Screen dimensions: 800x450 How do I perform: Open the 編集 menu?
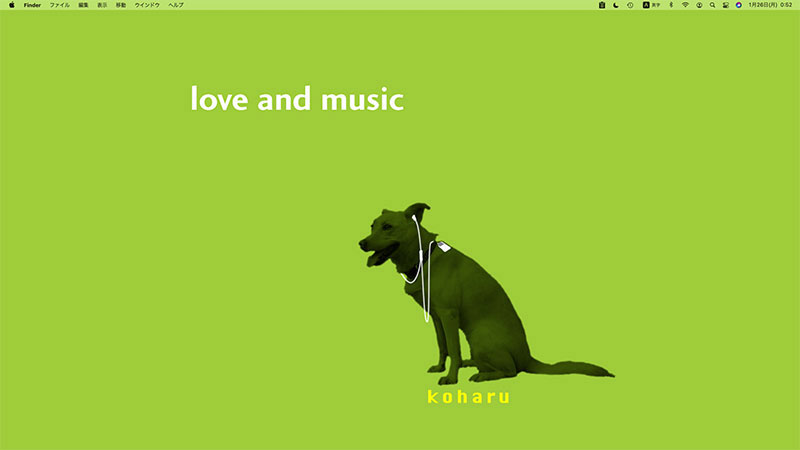pyautogui.click(x=84, y=5)
